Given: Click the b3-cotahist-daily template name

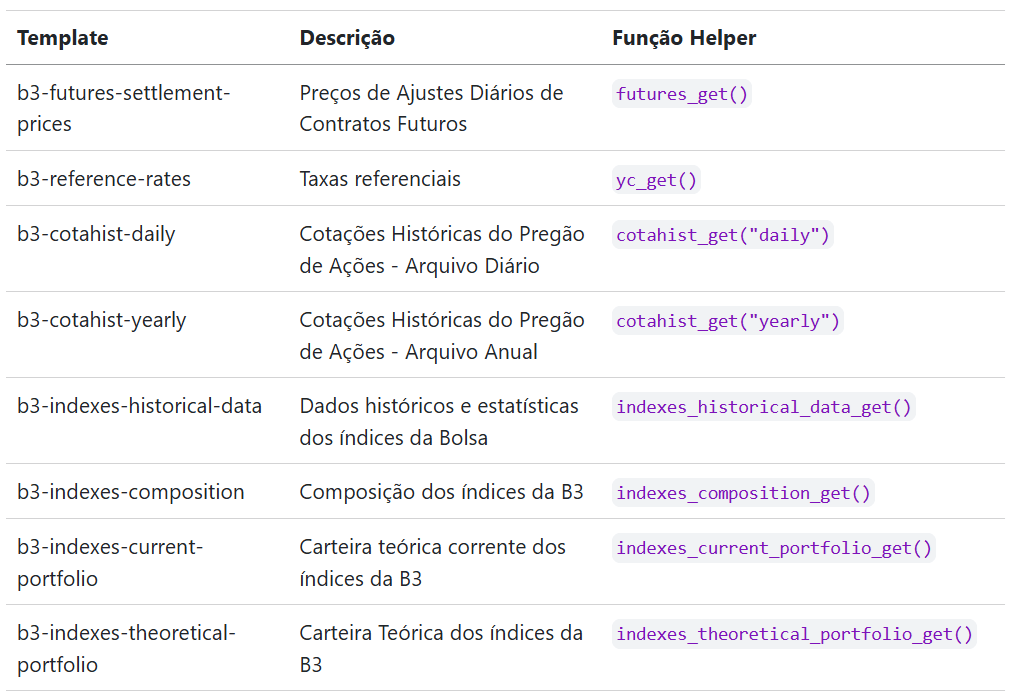Looking at the screenshot, I should pos(96,234).
